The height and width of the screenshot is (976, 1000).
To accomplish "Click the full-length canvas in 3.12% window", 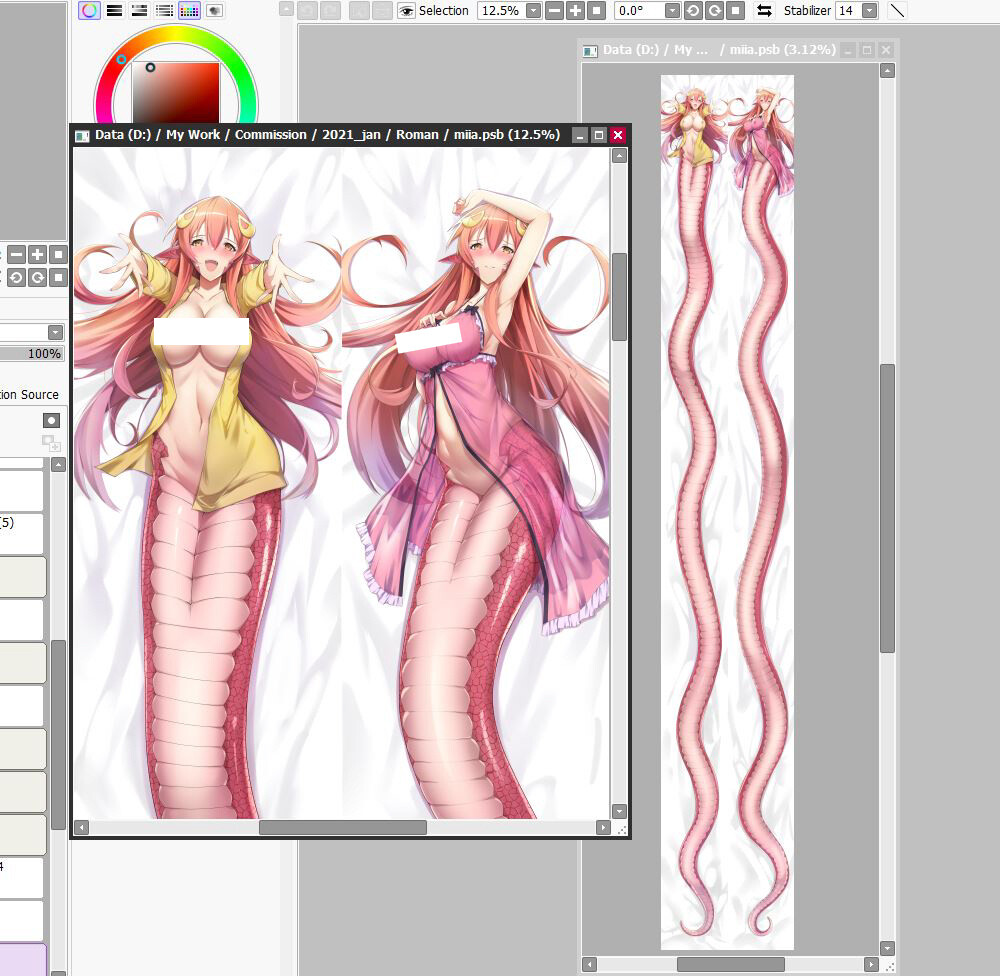I will click(x=728, y=512).
